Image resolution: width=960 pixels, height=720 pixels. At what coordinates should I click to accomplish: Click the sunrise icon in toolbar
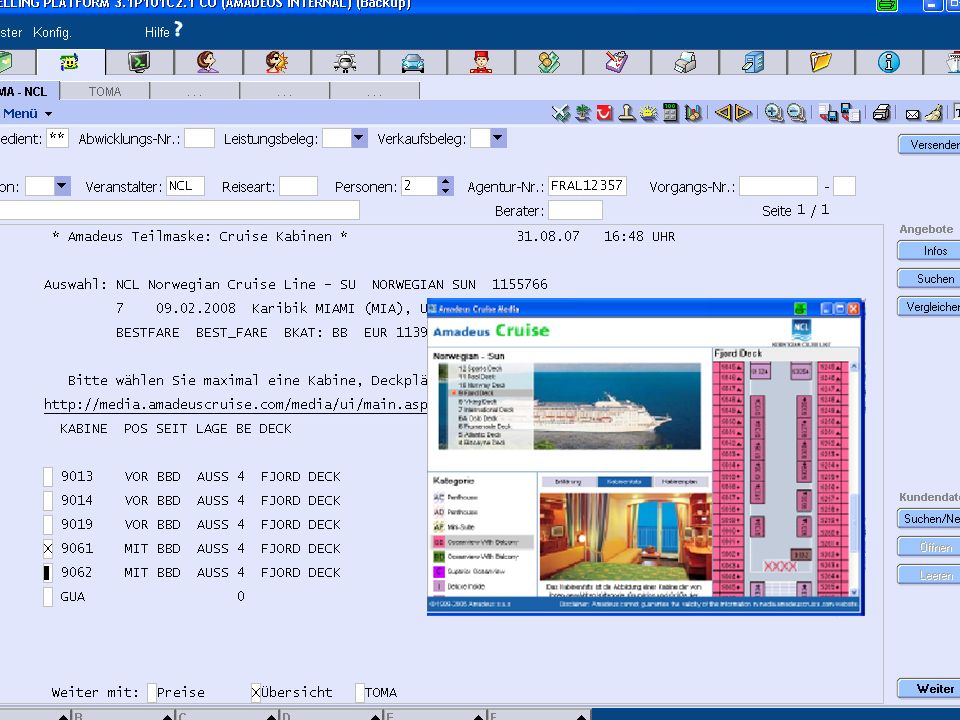[x=648, y=113]
